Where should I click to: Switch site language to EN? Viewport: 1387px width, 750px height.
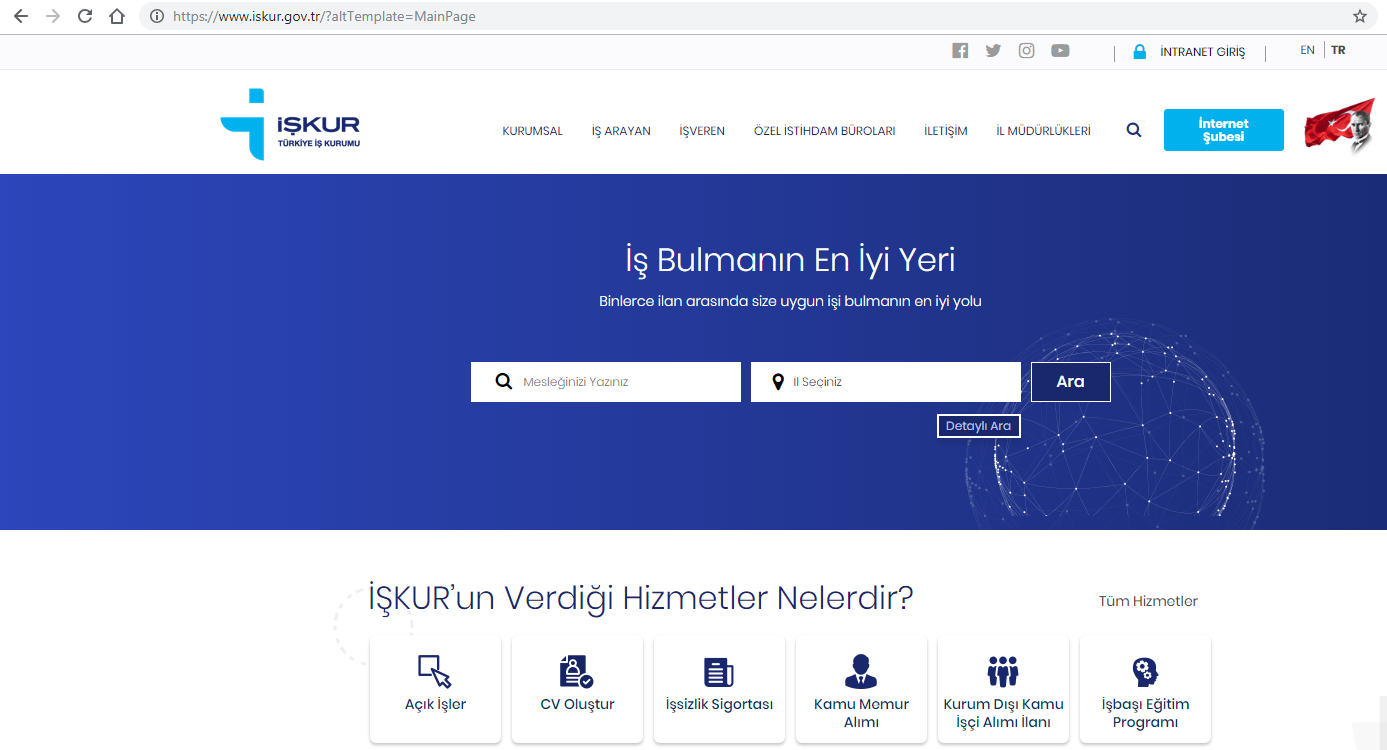1307,50
